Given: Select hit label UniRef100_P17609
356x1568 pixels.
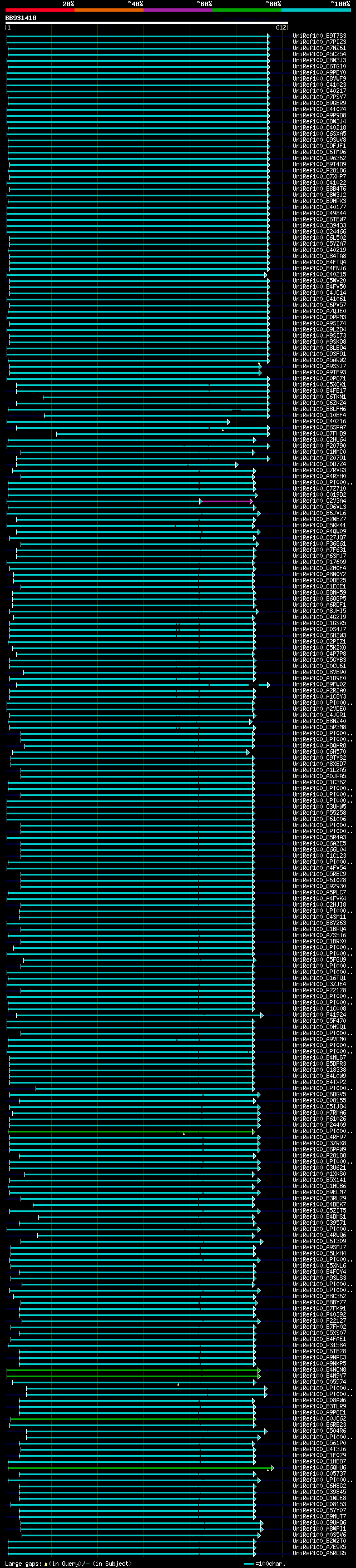Looking at the screenshot, I should tap(319, 562).
